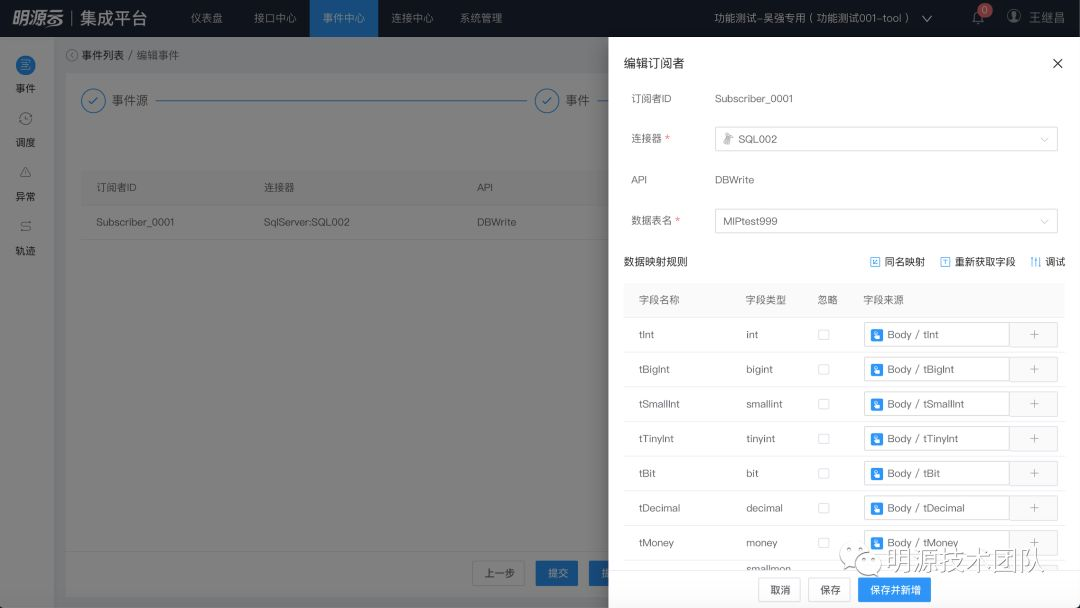Image resolution: width=1080 pixels, height=608 pixels.
Task: Click the 上一步 button
Action: [x=499, y=573]
